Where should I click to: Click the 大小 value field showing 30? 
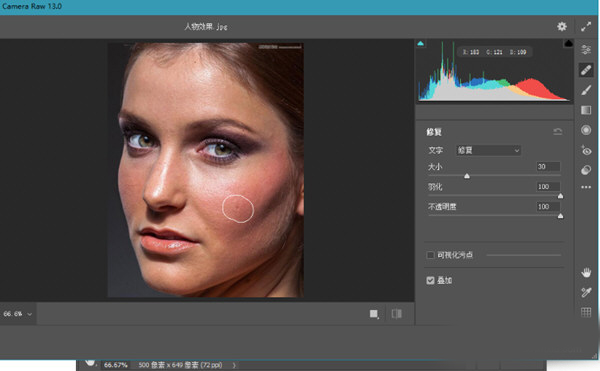click(x=548, y=166)
